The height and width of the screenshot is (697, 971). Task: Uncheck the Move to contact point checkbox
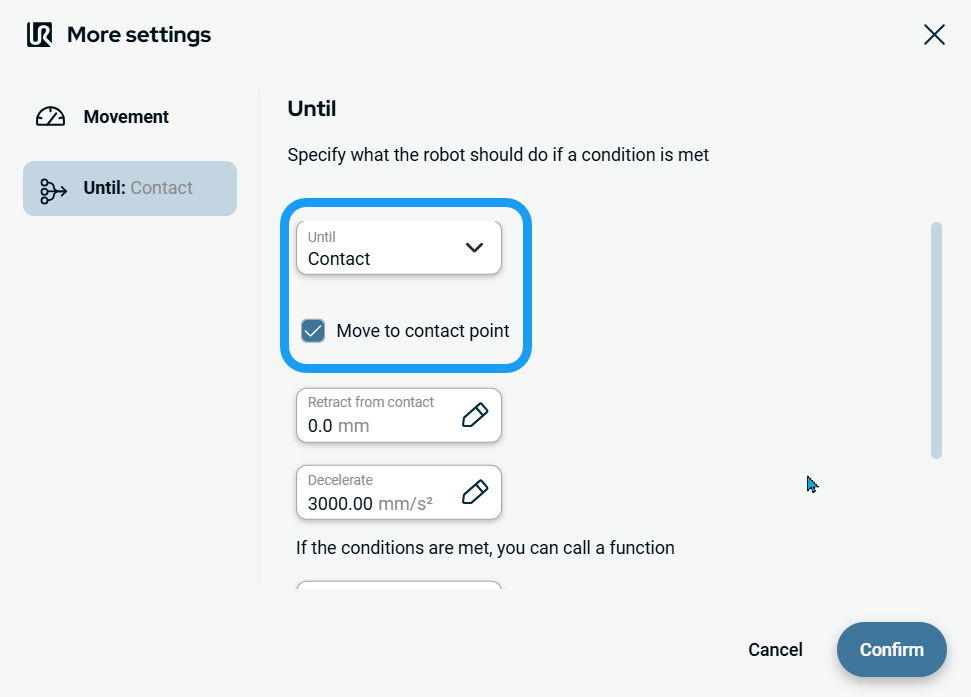[x=313, y=331]
